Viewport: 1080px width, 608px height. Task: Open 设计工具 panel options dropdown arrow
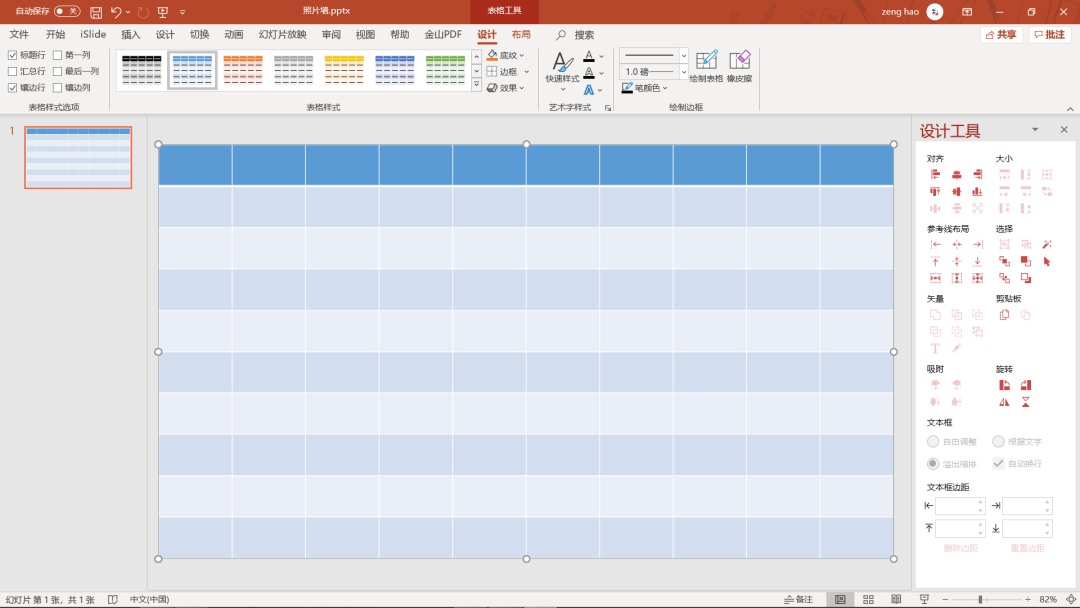click(x=1035, y=129)
